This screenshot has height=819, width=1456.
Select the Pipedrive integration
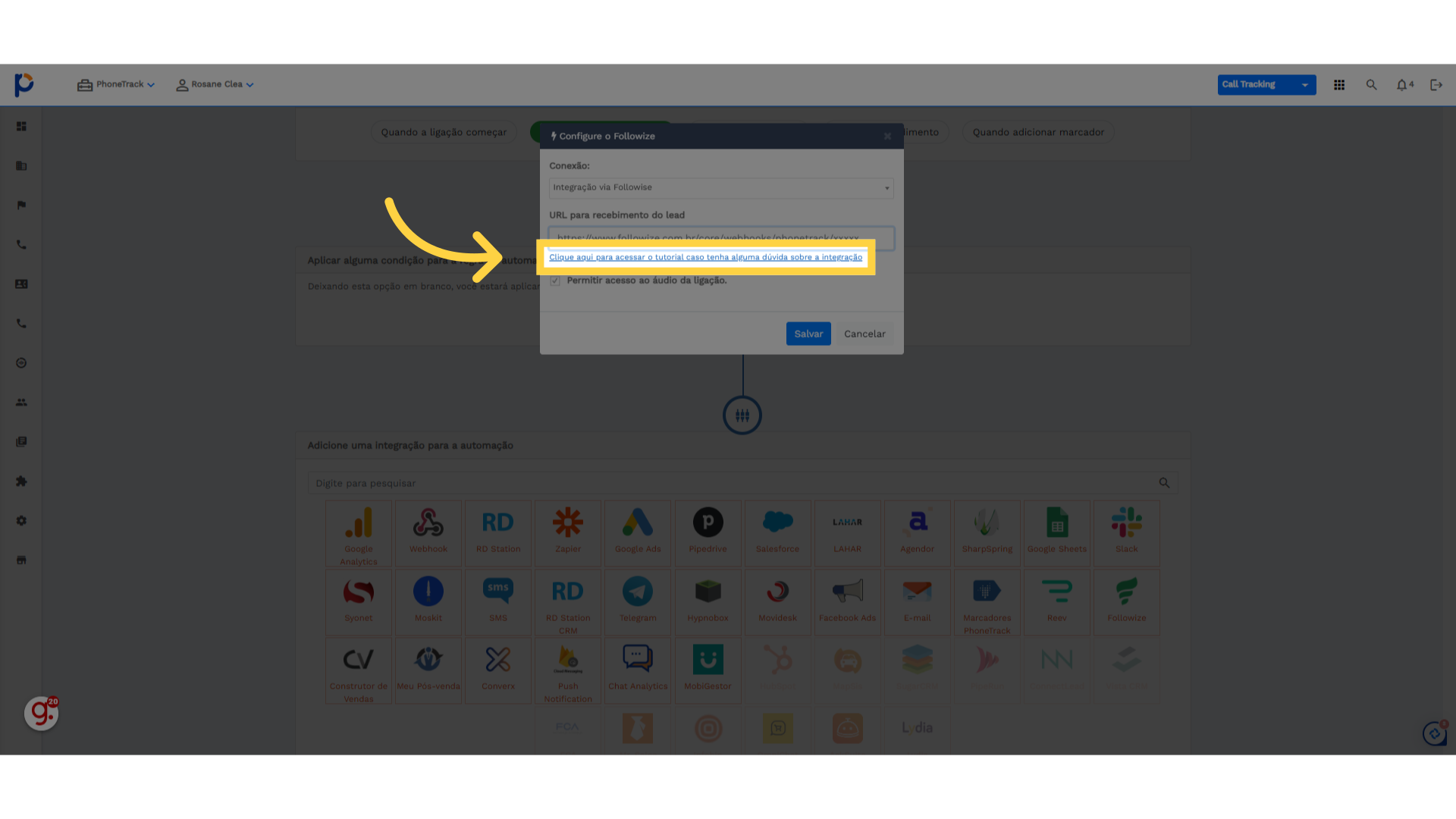pos(708,534)
